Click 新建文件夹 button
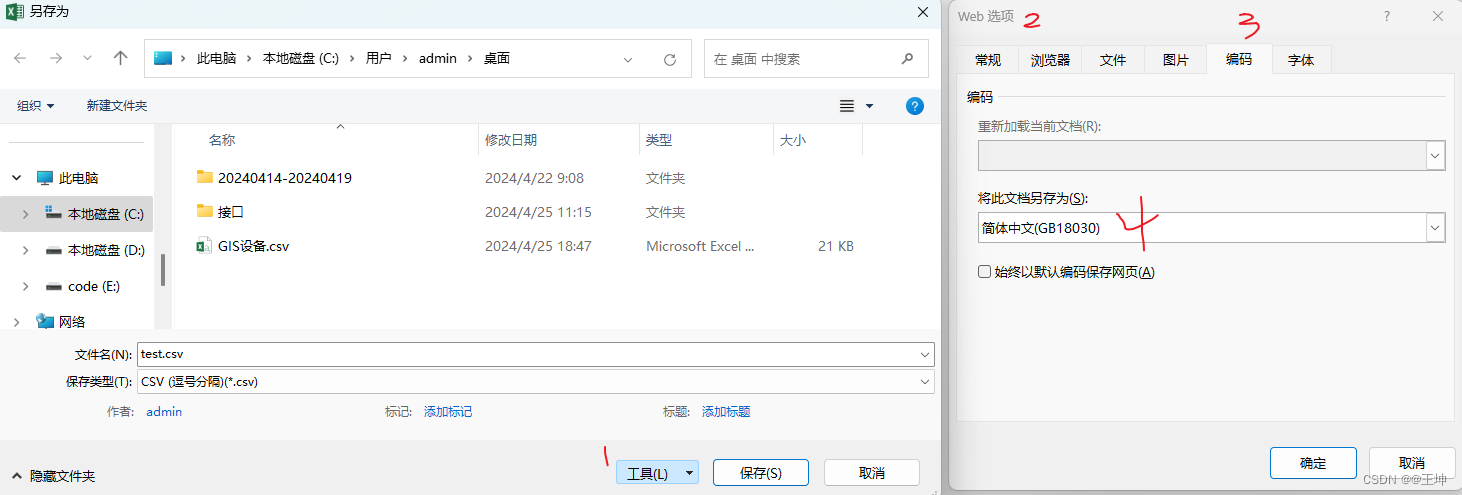 point(117,105)
